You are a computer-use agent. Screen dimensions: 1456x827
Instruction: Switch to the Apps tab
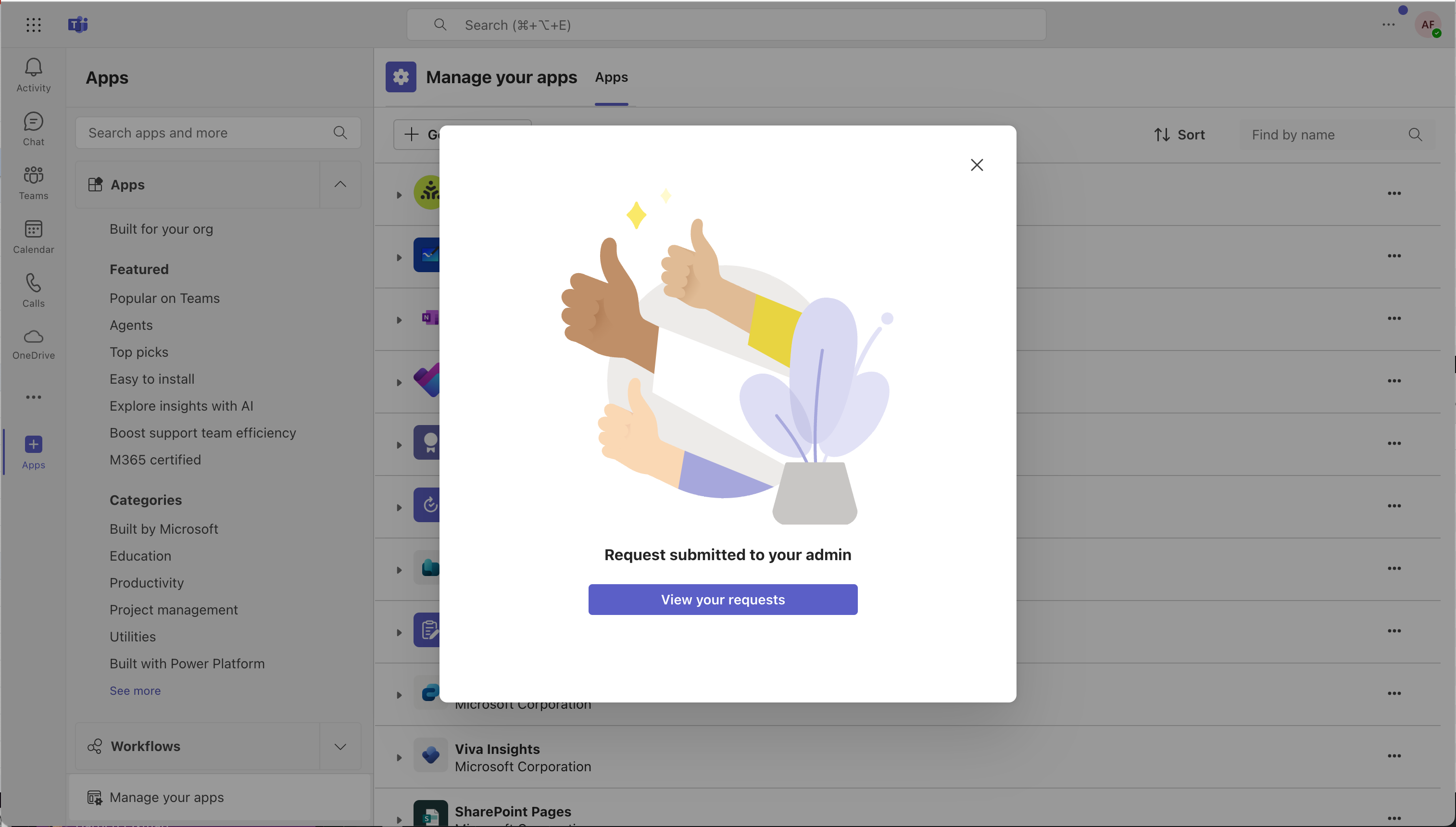click(611, 77)
